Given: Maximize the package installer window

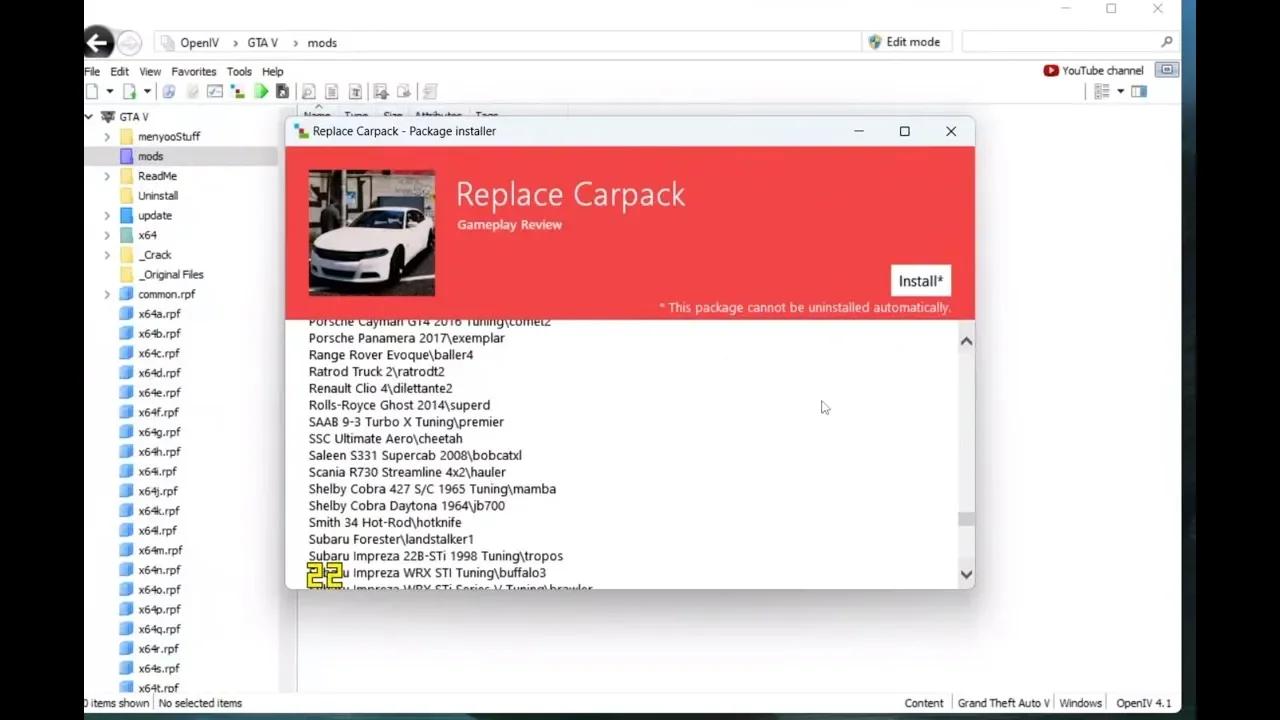Looking at the screenshot, I should click(904, 131).
